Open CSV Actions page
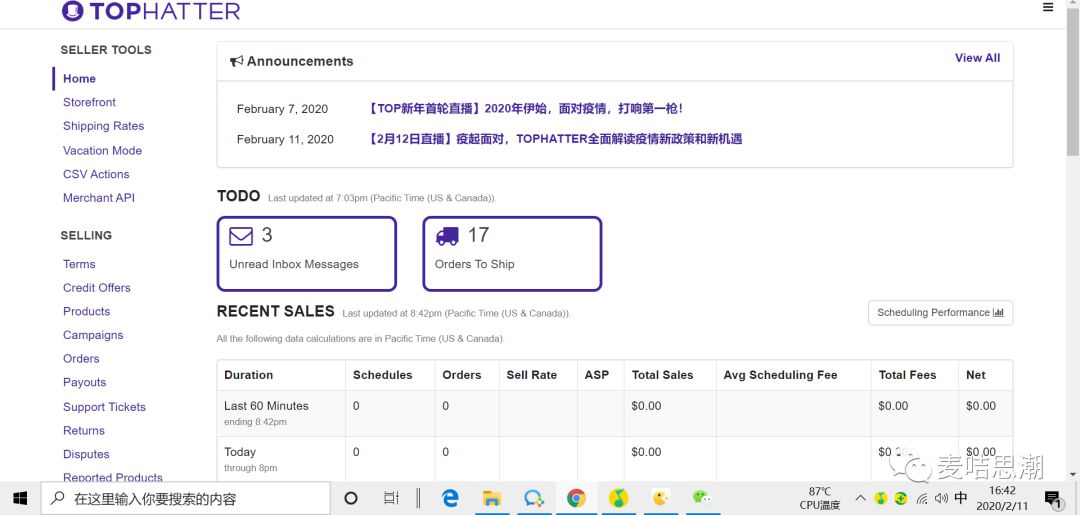 pyautogui.click(x=96, y=174)
